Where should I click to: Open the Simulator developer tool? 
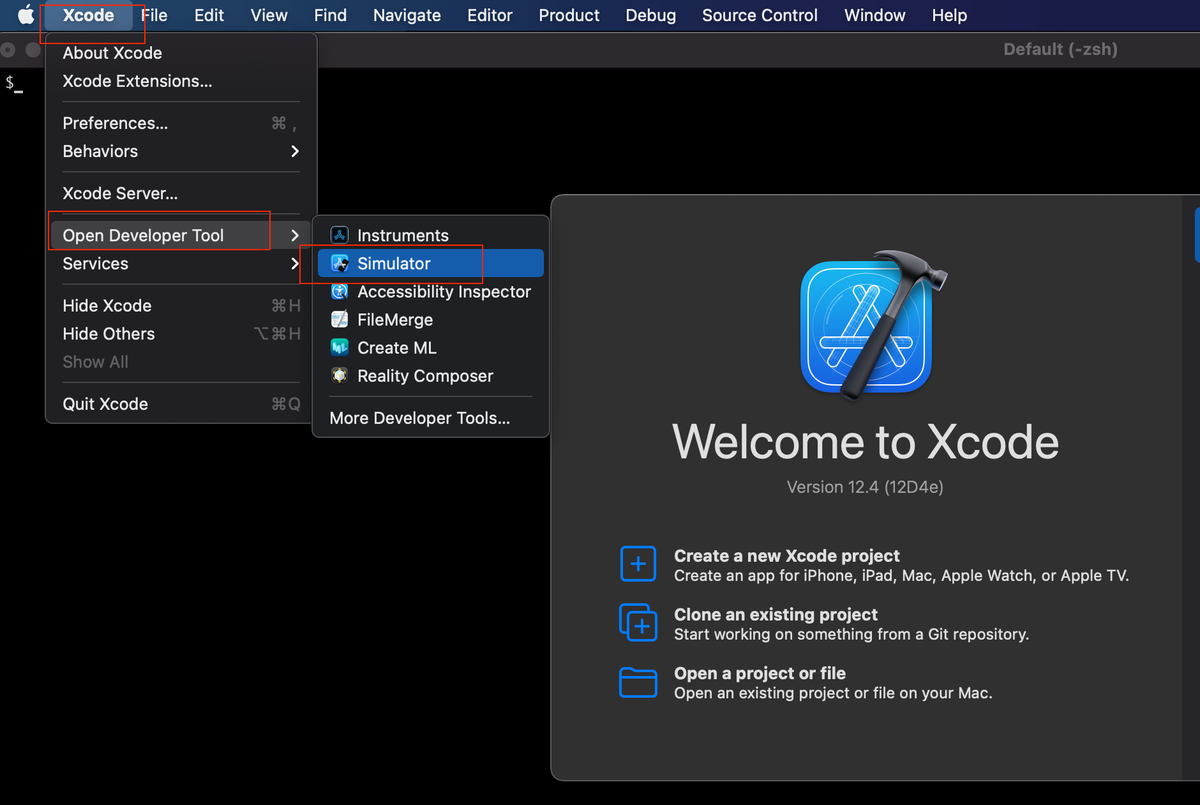click(x=396, y=263)
